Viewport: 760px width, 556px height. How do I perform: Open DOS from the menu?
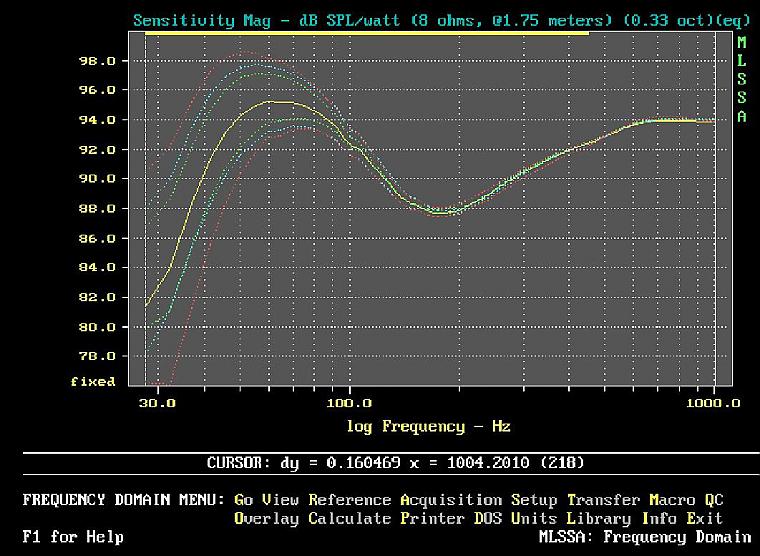click(488, 519)
